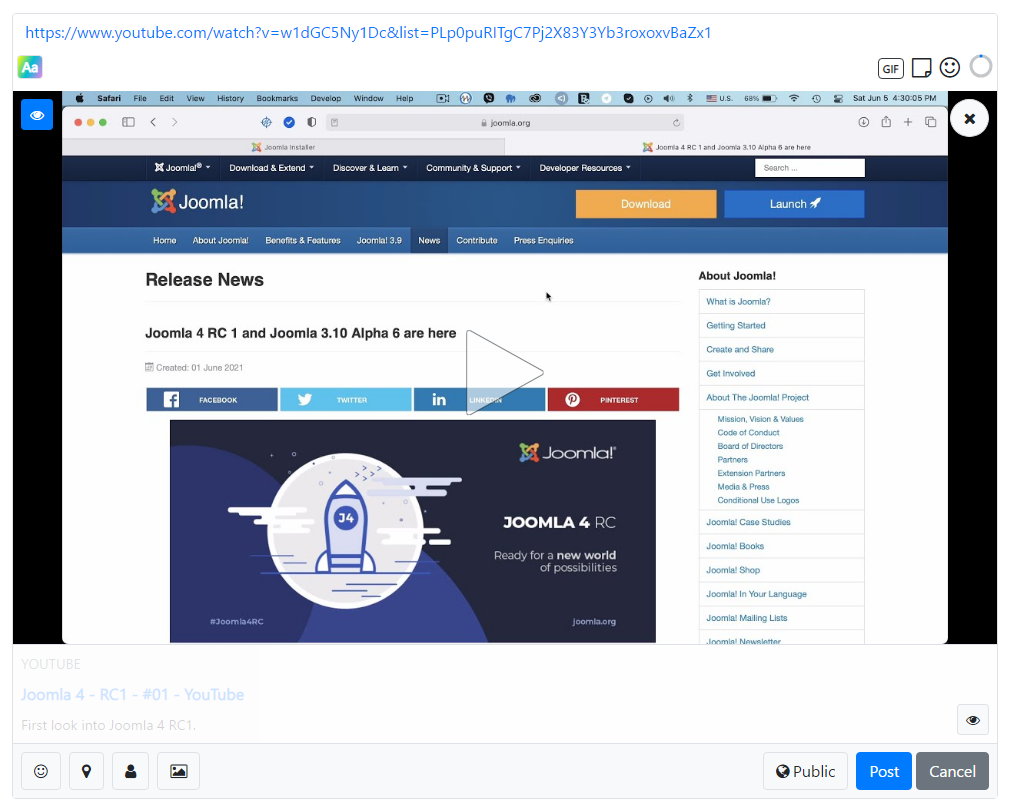Share via the Pinterest button

[613, 400]
